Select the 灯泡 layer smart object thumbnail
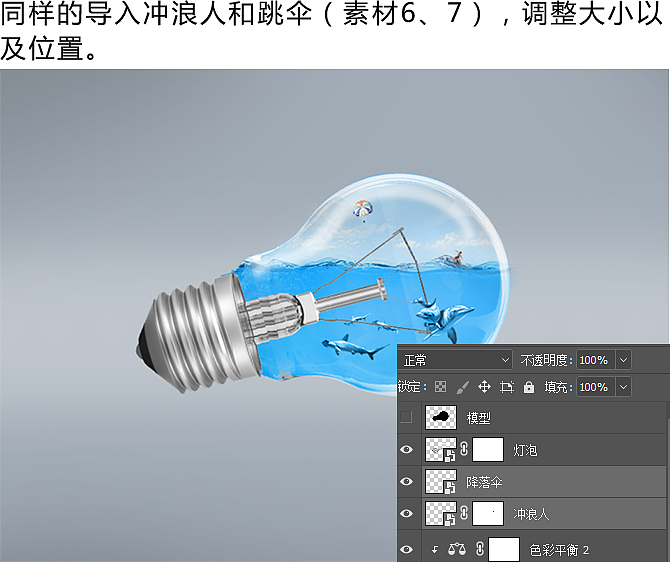670x562 pixels. (441, 450)
